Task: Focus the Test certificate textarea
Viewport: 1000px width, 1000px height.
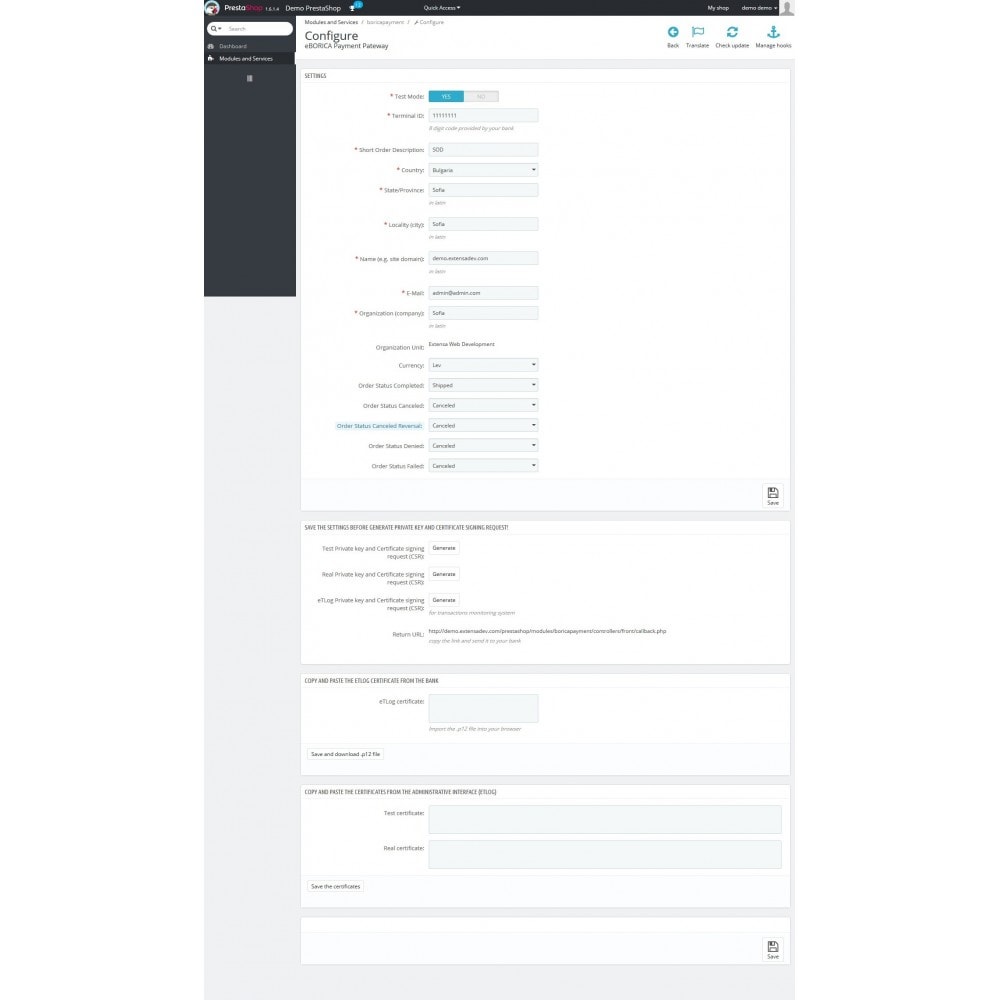Action: tap(605, 820)
